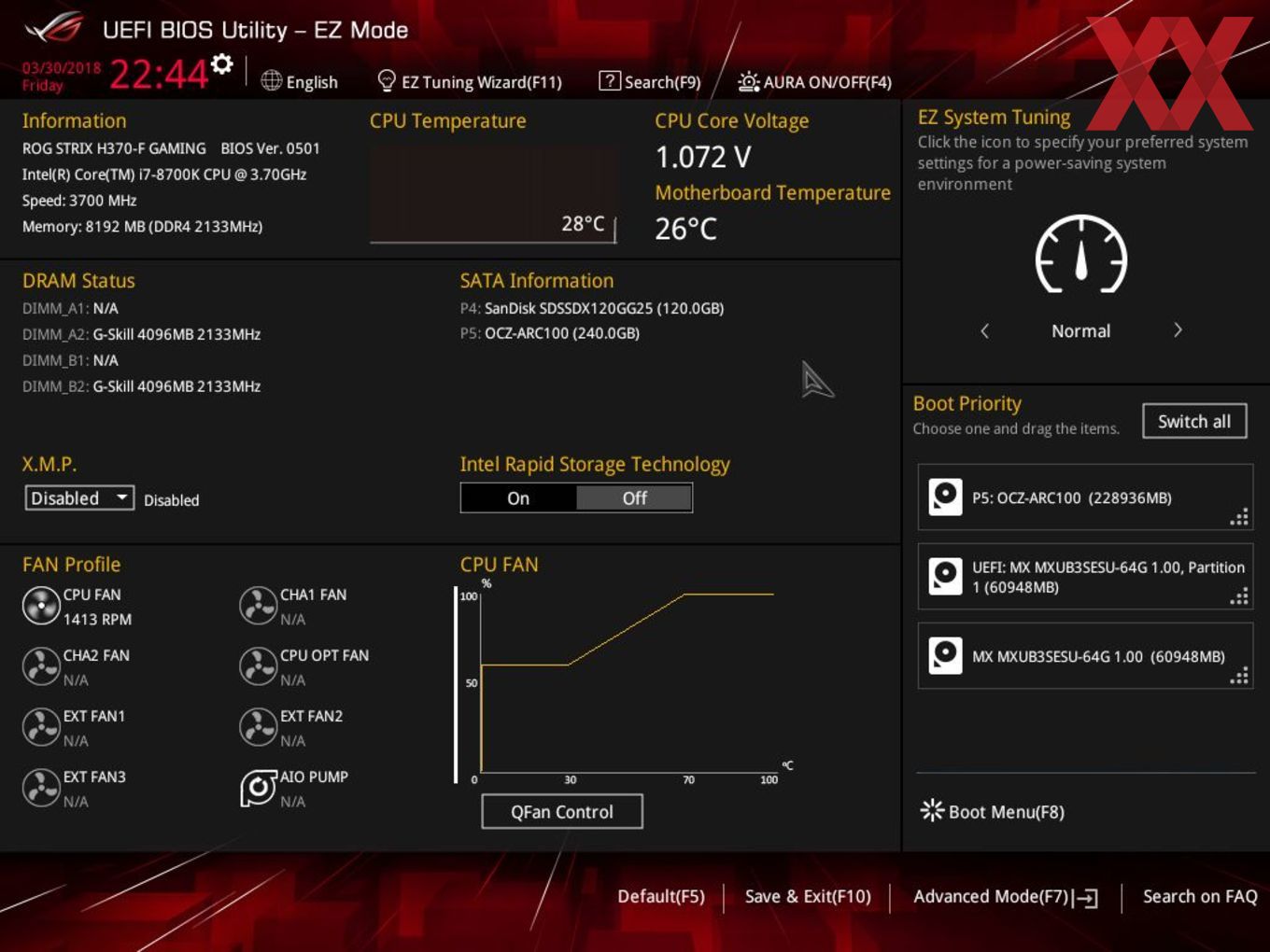Click the QFan Control button
This screenshot has height=952, width=1270.
click(562, 811)
